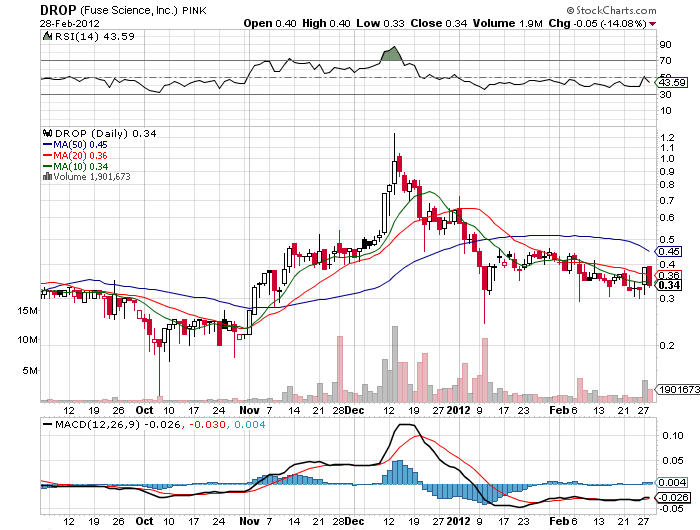Click the MACD signal value -0.030
The image size is (700, 530).
[x=207, y=424]
